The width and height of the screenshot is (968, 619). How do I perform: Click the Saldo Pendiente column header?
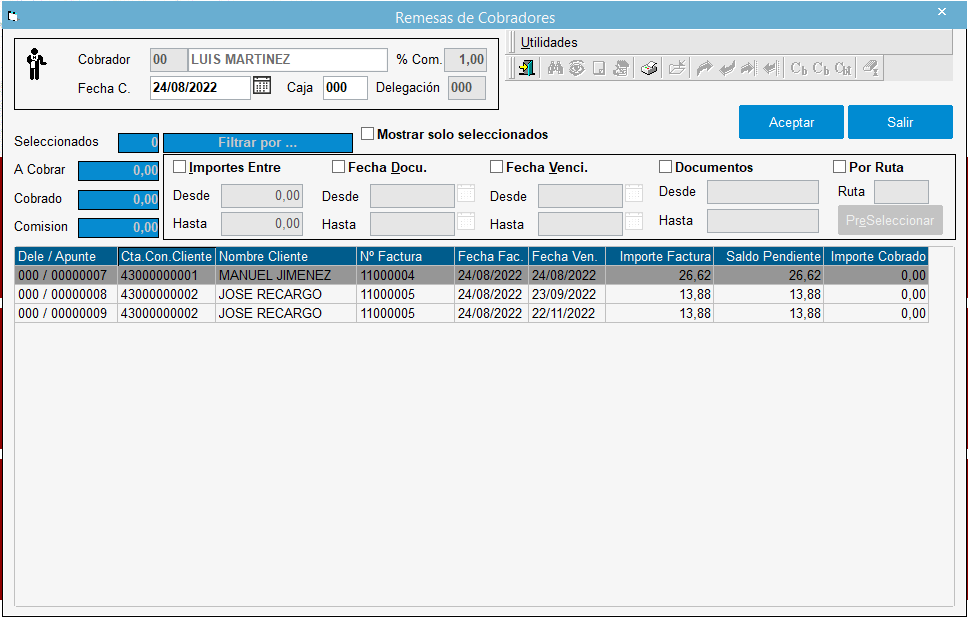769,256
